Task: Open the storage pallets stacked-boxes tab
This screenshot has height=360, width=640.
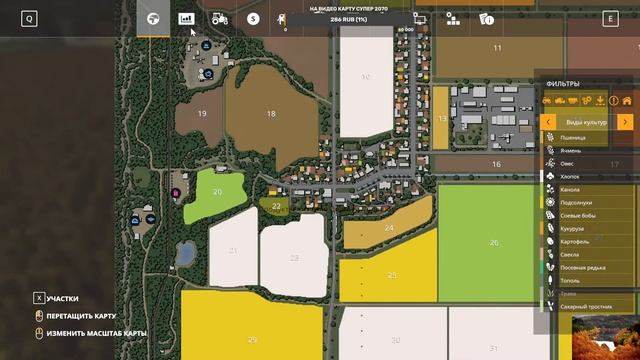Action: pos(453,19)
